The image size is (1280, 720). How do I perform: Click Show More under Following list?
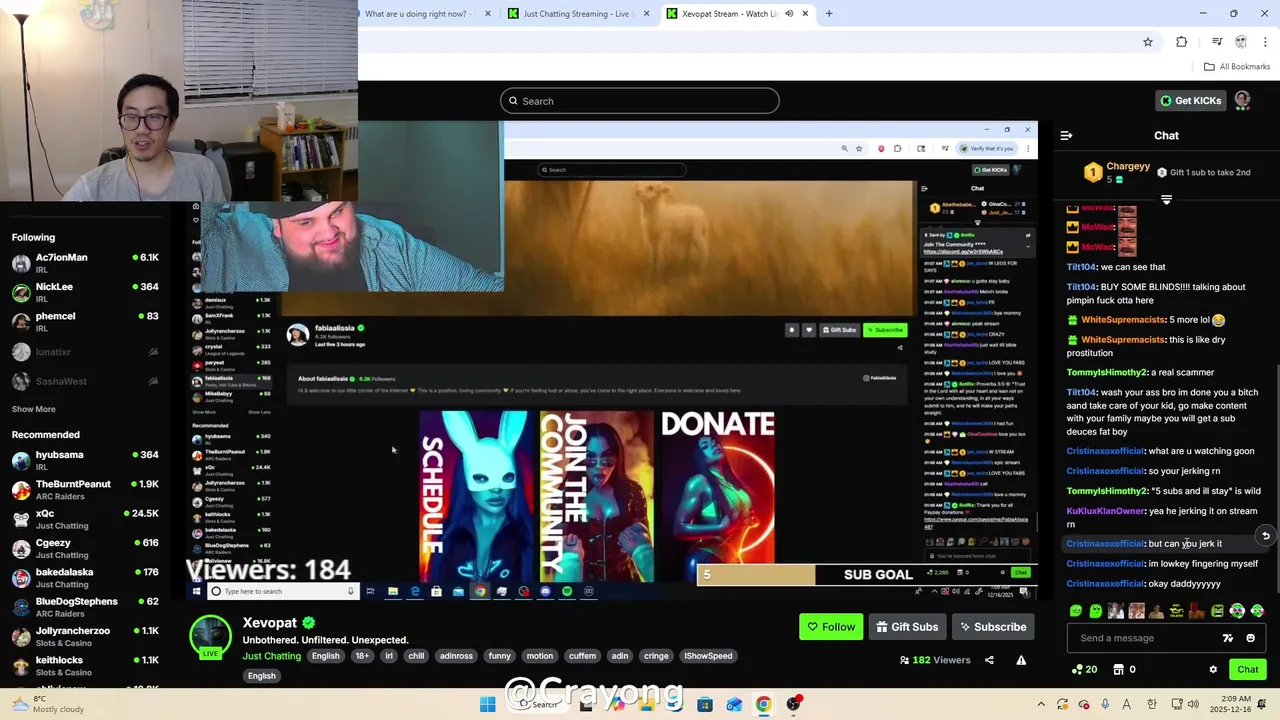pos(34,409)
